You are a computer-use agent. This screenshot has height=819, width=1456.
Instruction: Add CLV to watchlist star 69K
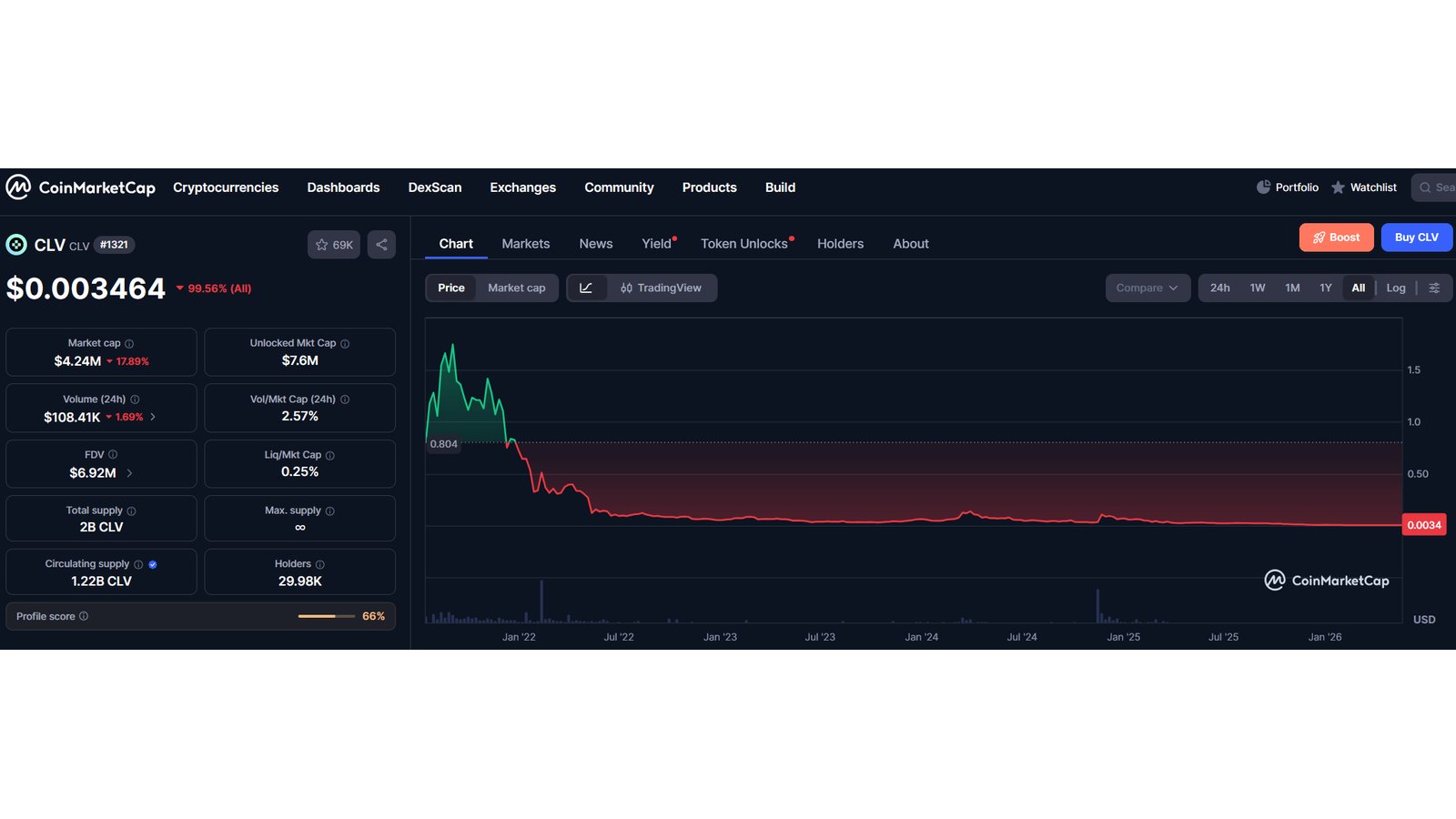click(334, 245)
